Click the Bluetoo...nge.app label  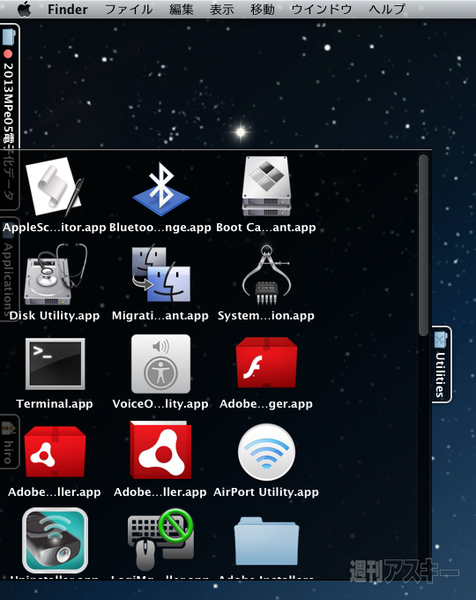[x=160, y=227]
